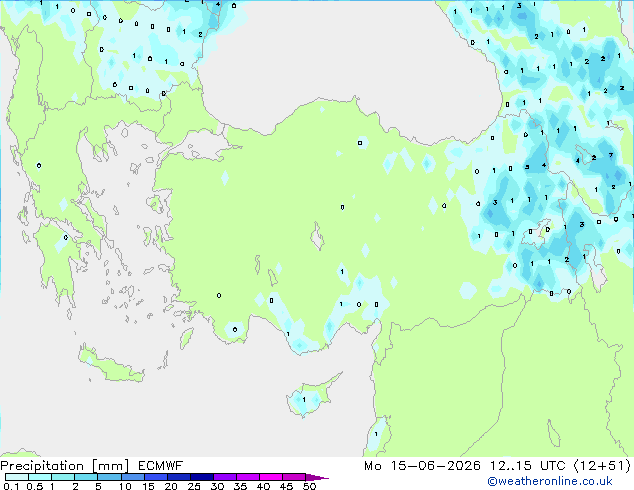Select the legend swatch between 2 and 5
The image size is (634, 490).
[x=86, y=477]
